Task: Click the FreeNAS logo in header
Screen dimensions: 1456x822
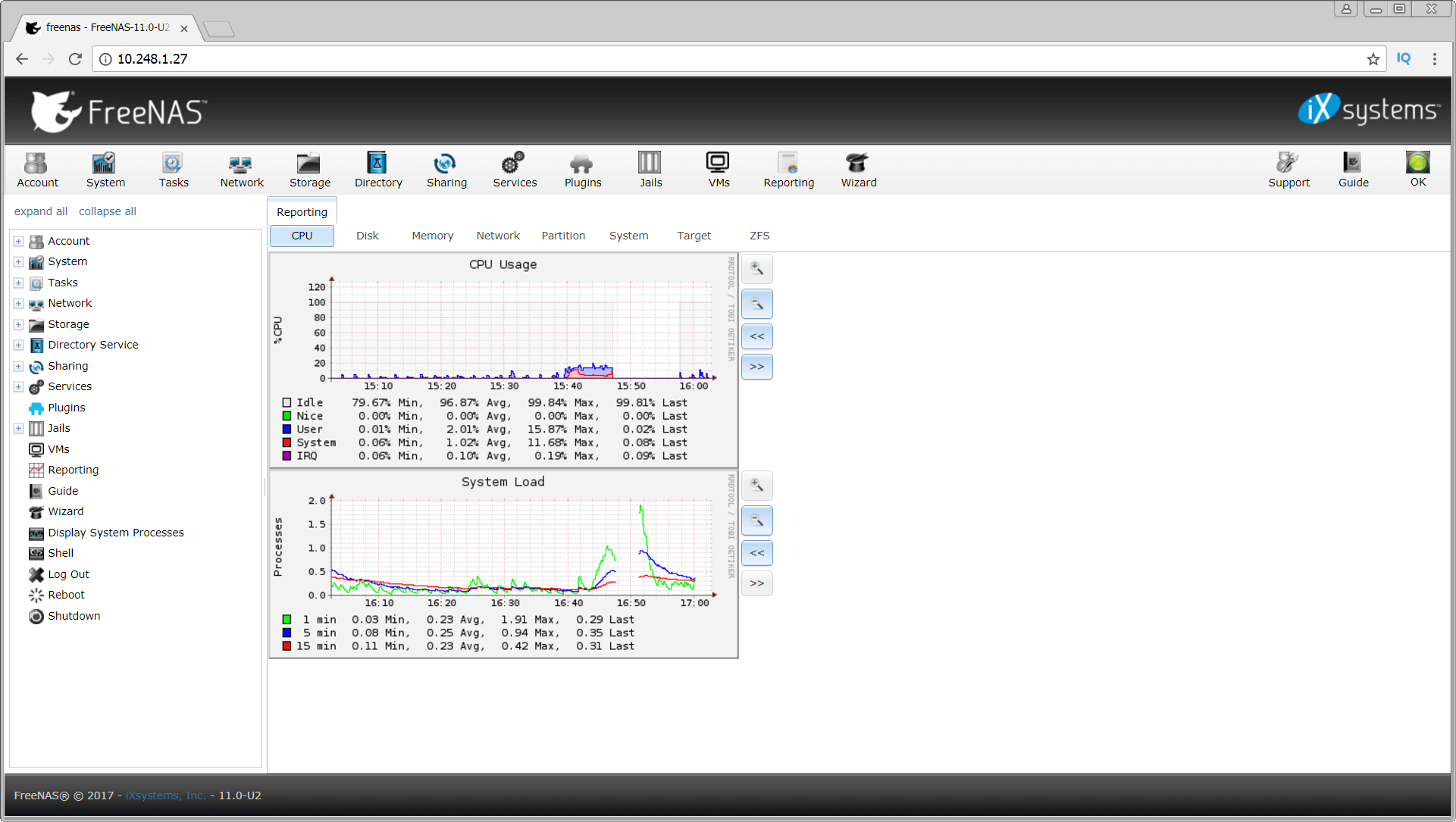Action: 118,111
